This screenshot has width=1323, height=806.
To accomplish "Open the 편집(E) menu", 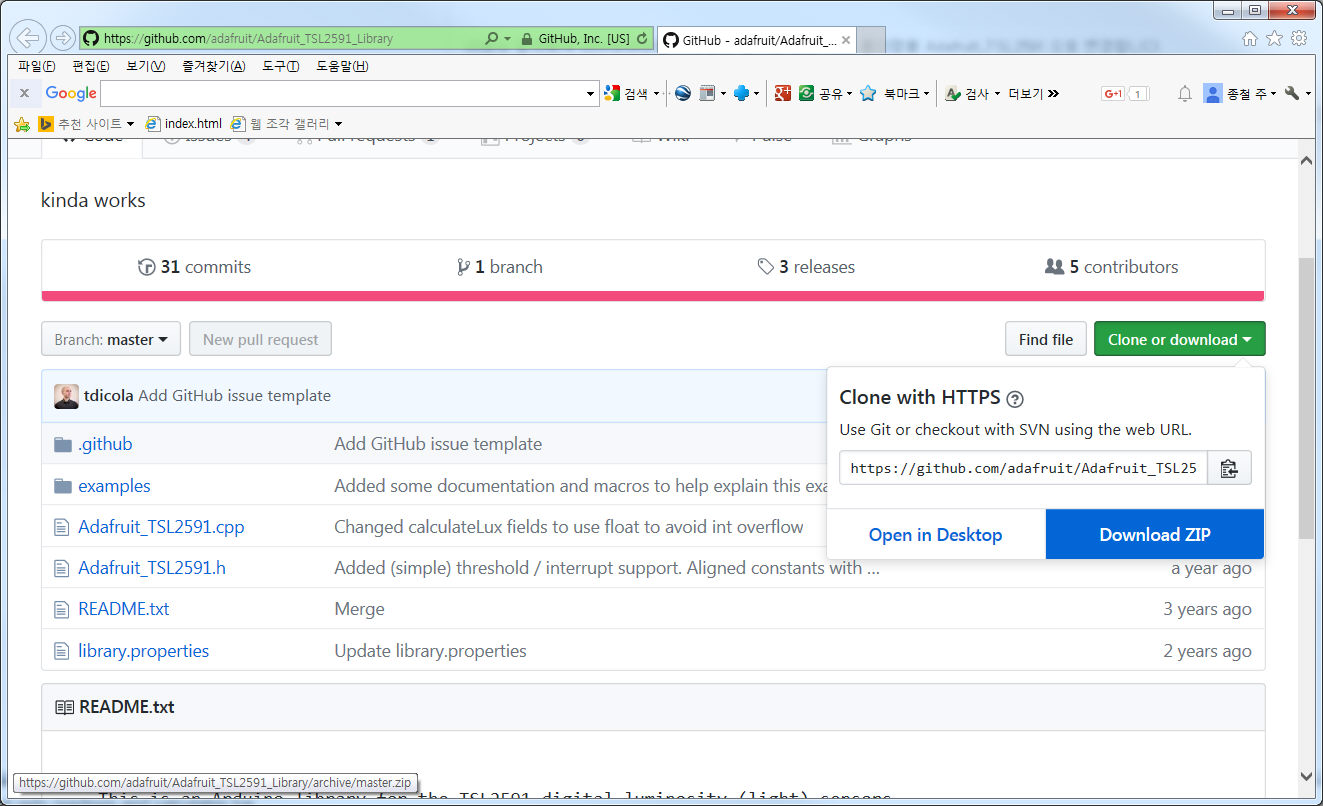I will click(91, 66).
